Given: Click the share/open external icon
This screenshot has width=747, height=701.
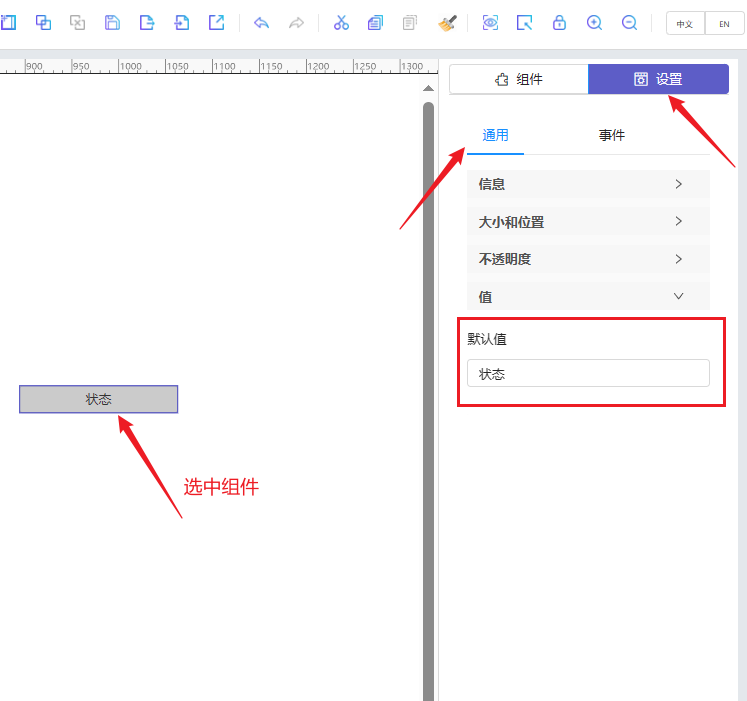Looking at the screenshot, I should click(x=216, y=22).
